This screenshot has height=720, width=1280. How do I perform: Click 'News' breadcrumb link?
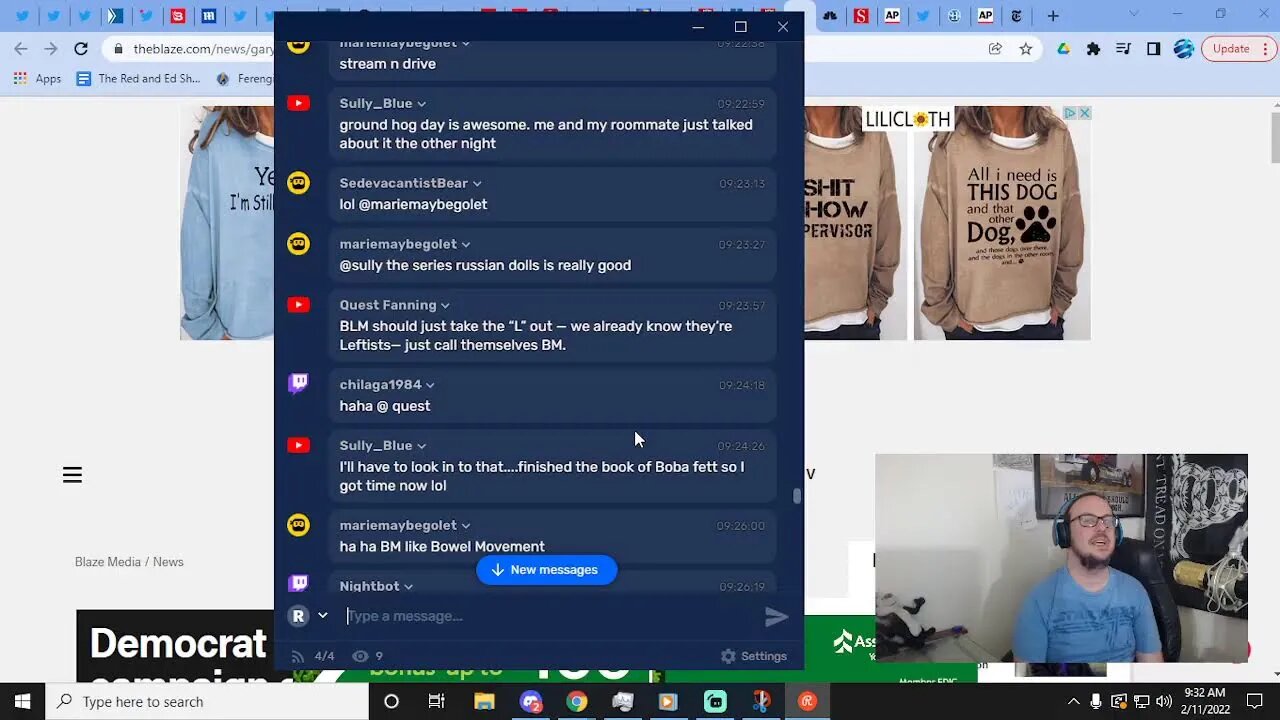168,562
